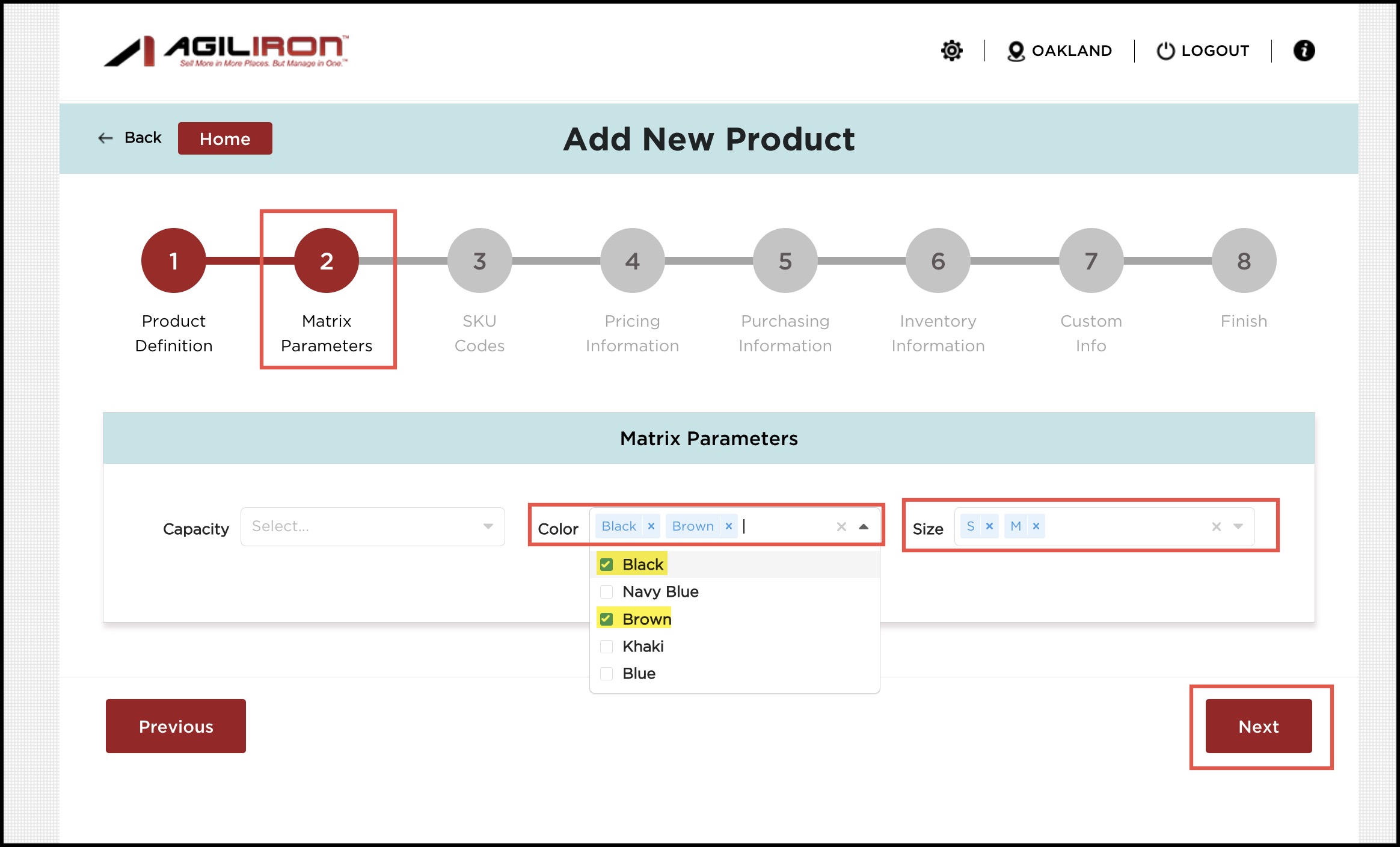
Task: Remove the Brown color tag
Action: click(x=728, y=526)
